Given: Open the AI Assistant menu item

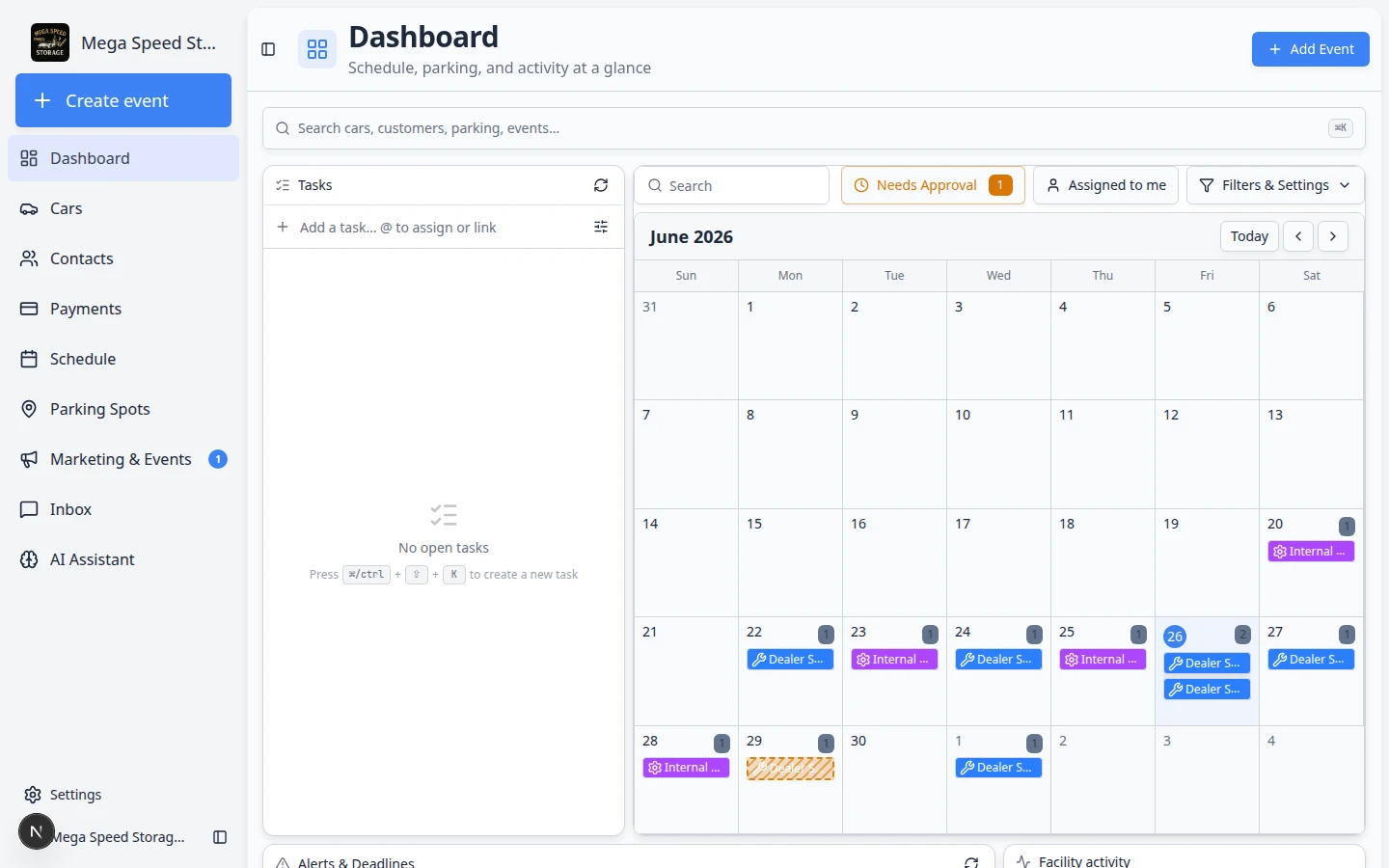Looking at the screenshot, I should click(x=123, y=559).
